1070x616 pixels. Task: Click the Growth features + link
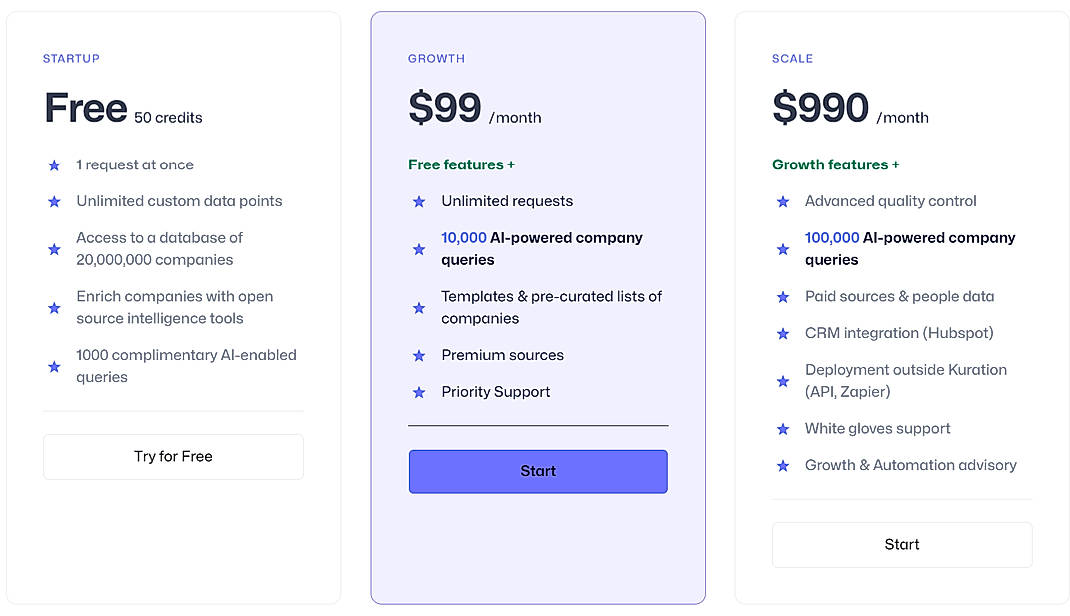(x=836, y=164)
